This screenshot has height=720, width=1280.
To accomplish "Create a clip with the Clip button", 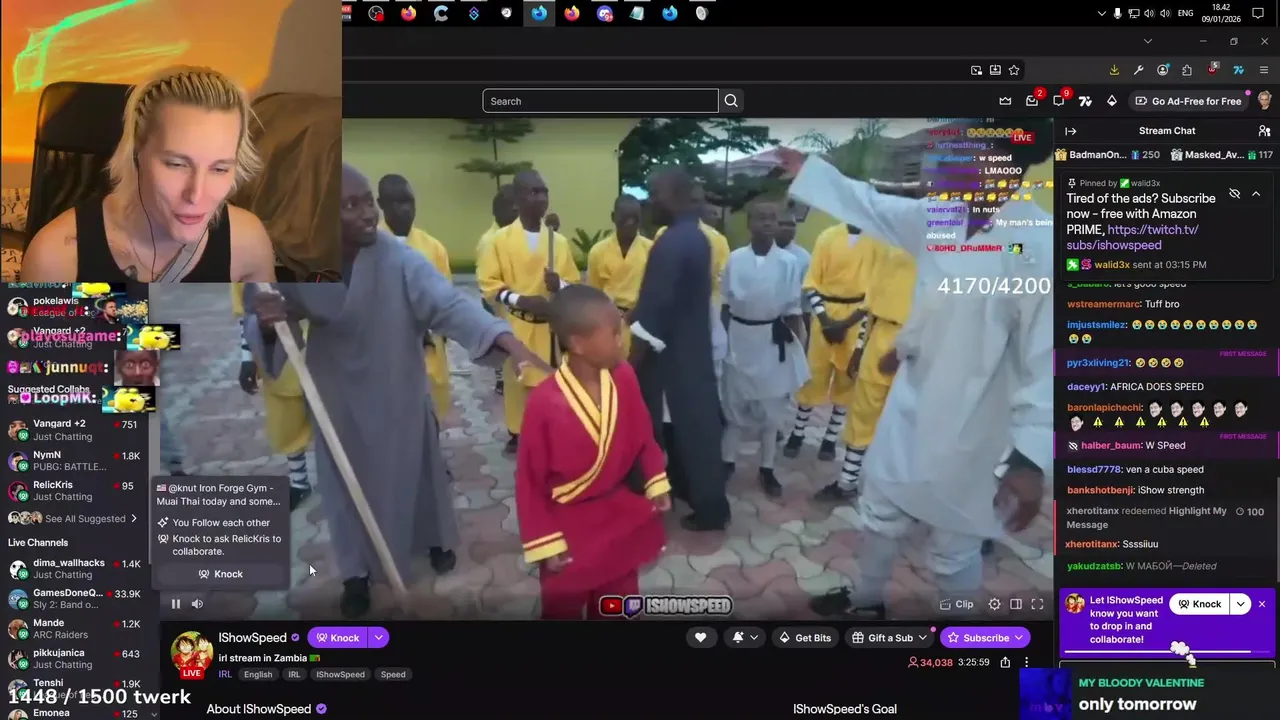I will pyautogui.click(x=957, y=604).
